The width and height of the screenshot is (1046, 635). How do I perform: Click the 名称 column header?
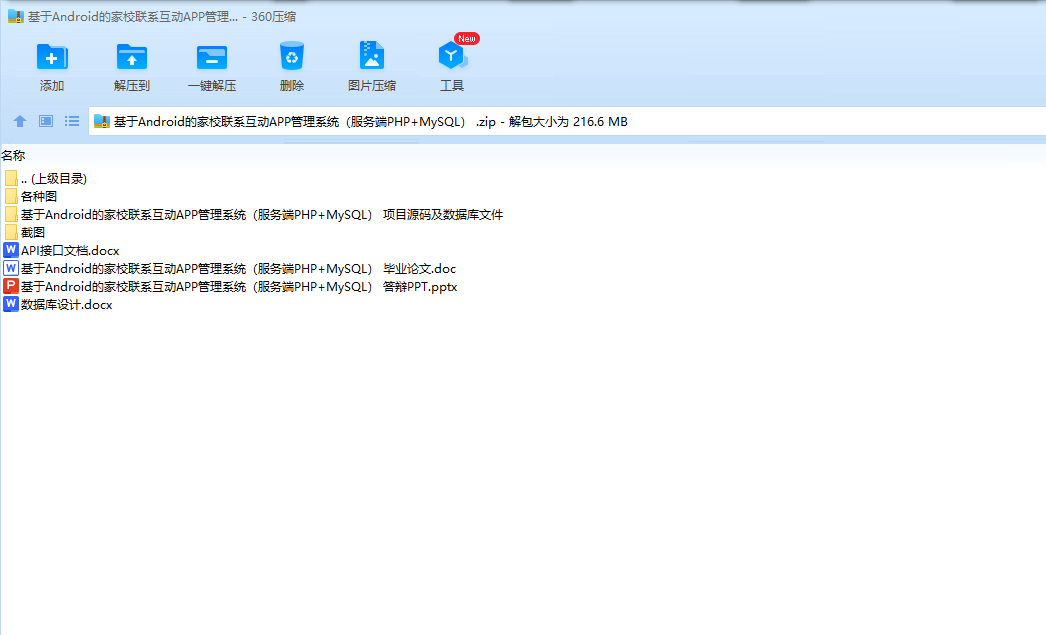13,155
